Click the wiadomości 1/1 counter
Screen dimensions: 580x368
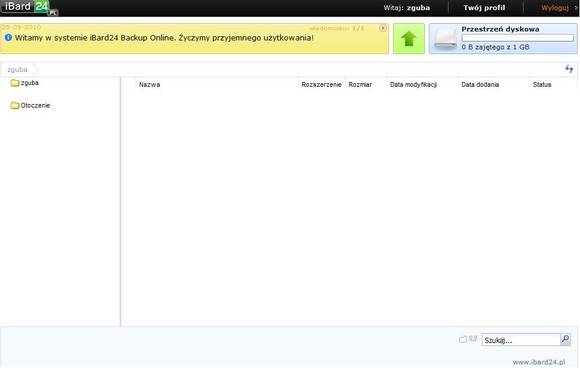pos(337,28)
